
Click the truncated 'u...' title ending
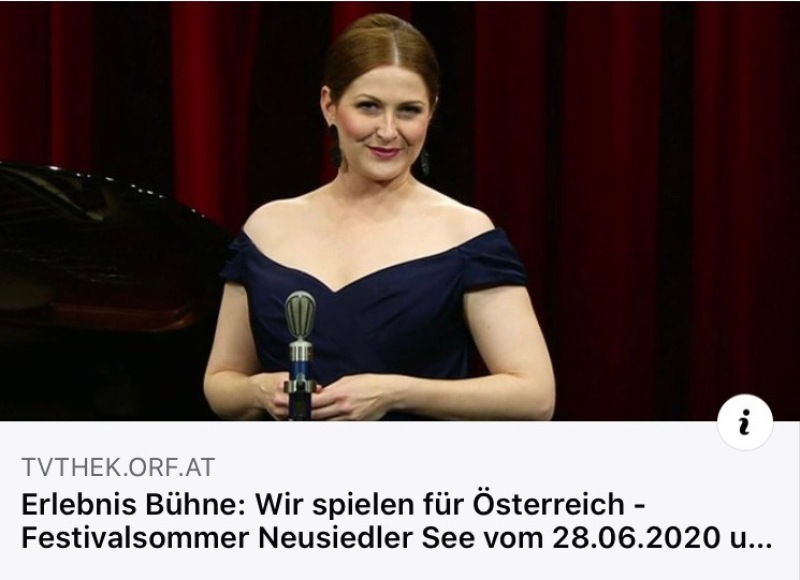tap(748, 539)
